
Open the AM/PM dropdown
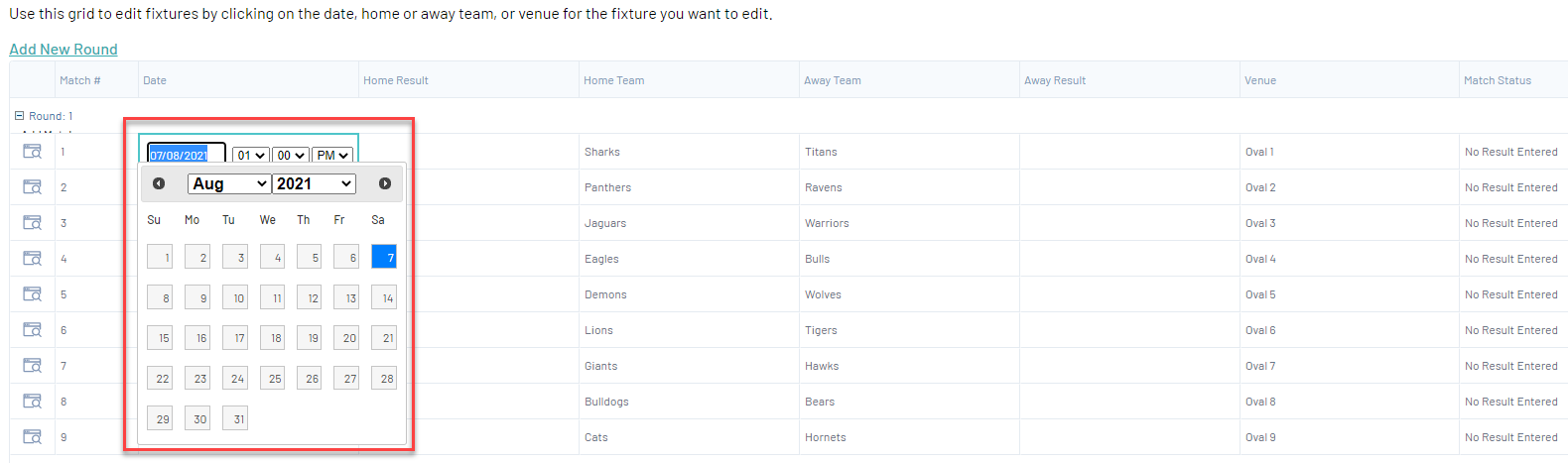331,156
